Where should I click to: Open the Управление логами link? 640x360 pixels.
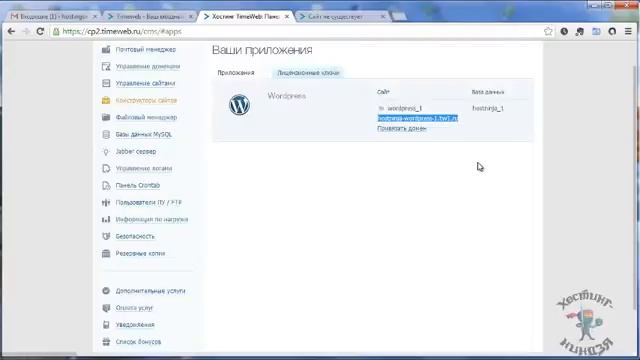coord(144,169)
